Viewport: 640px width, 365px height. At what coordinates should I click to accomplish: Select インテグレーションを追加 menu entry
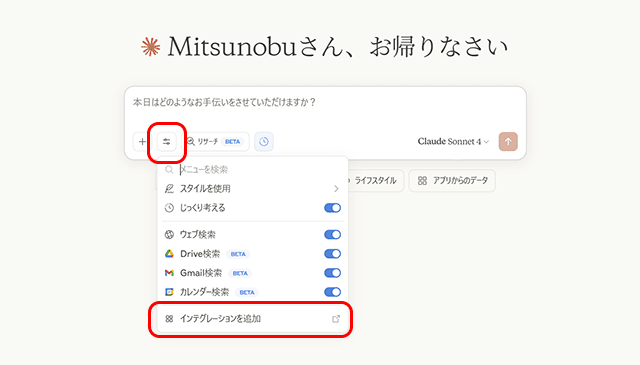click(x=252, y=318)
